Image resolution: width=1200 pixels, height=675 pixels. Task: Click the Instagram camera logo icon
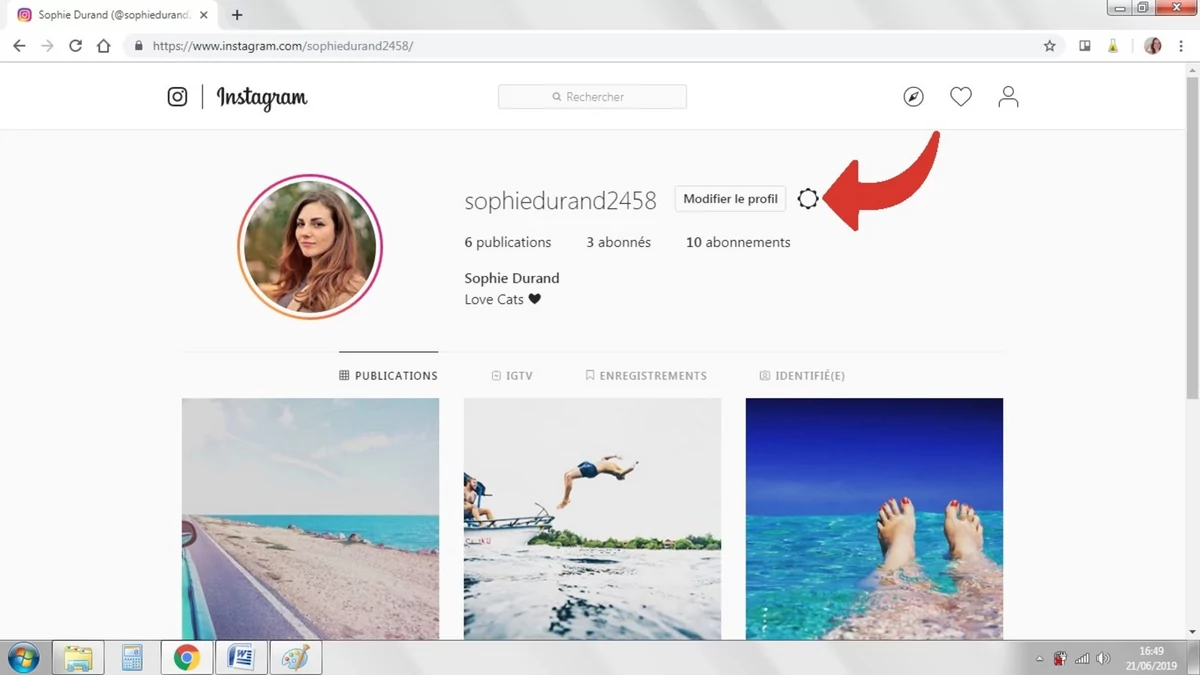click(x=177, y=97)
